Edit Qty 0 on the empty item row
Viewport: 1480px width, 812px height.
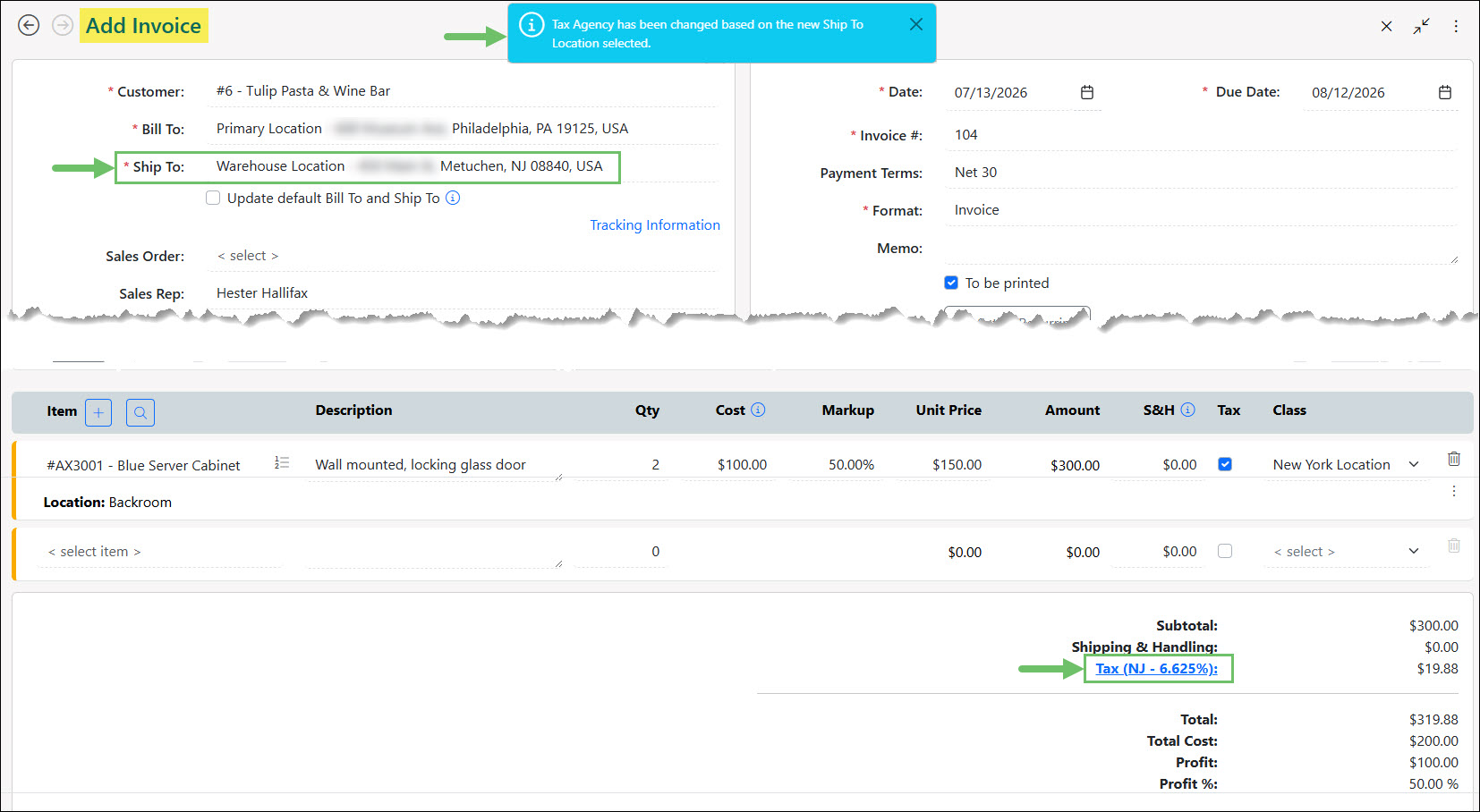[620, 552]
